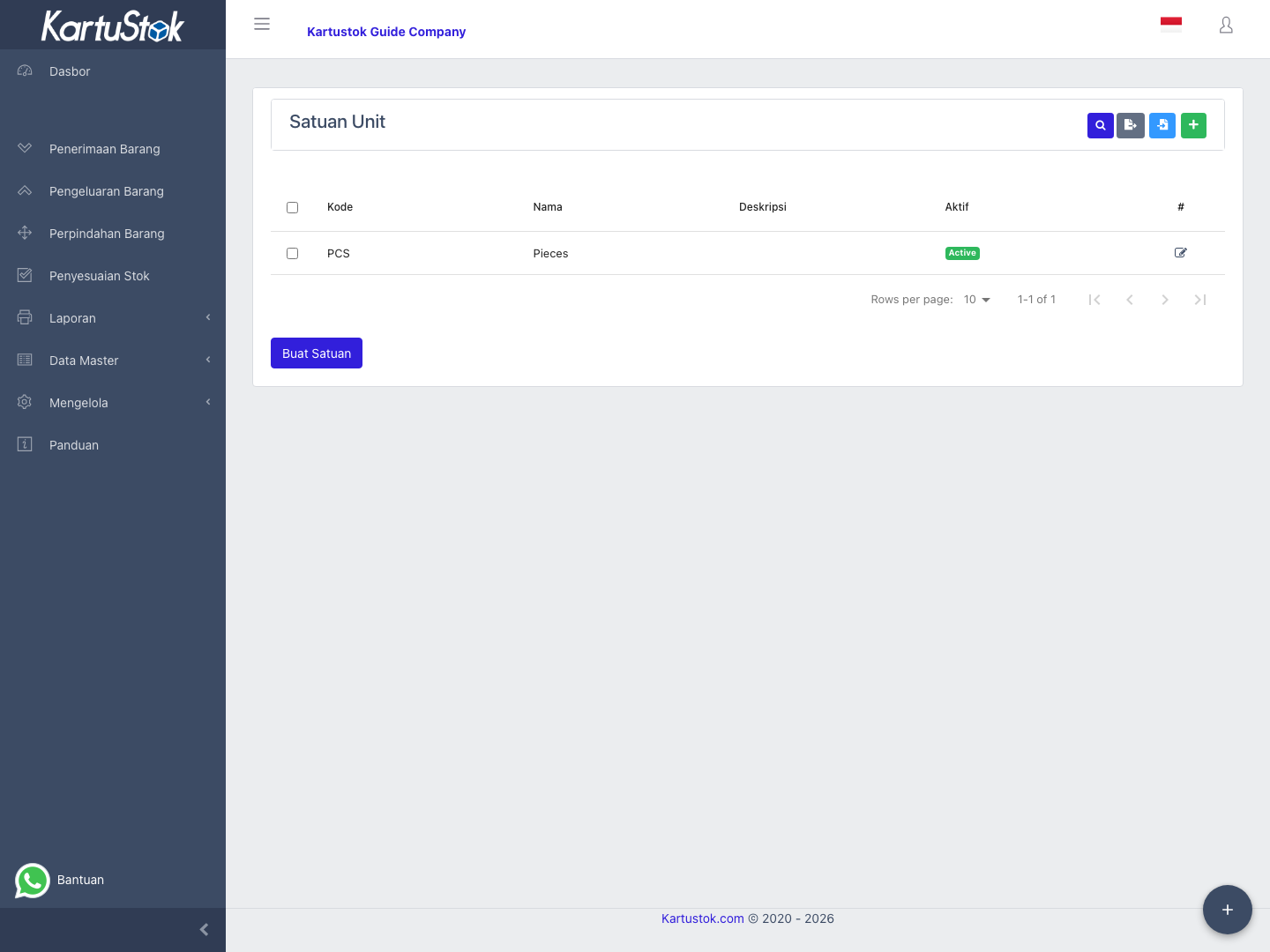Click the PCS code cell

[339, 254]
